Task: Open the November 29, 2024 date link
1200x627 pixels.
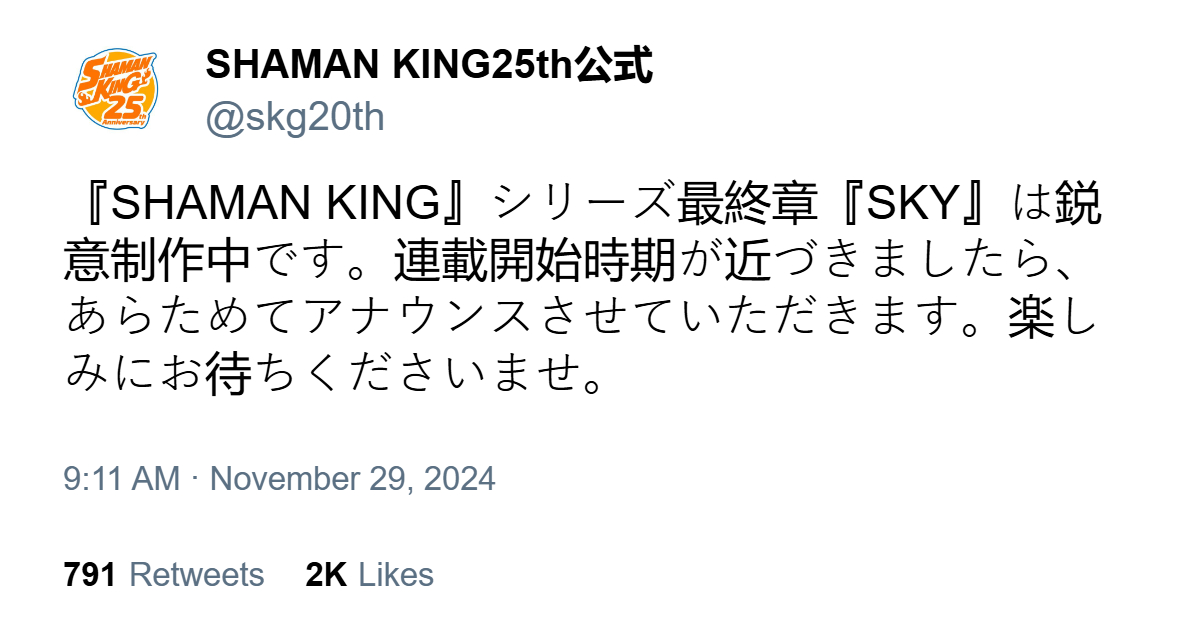Action: click(x=352, y=479)
